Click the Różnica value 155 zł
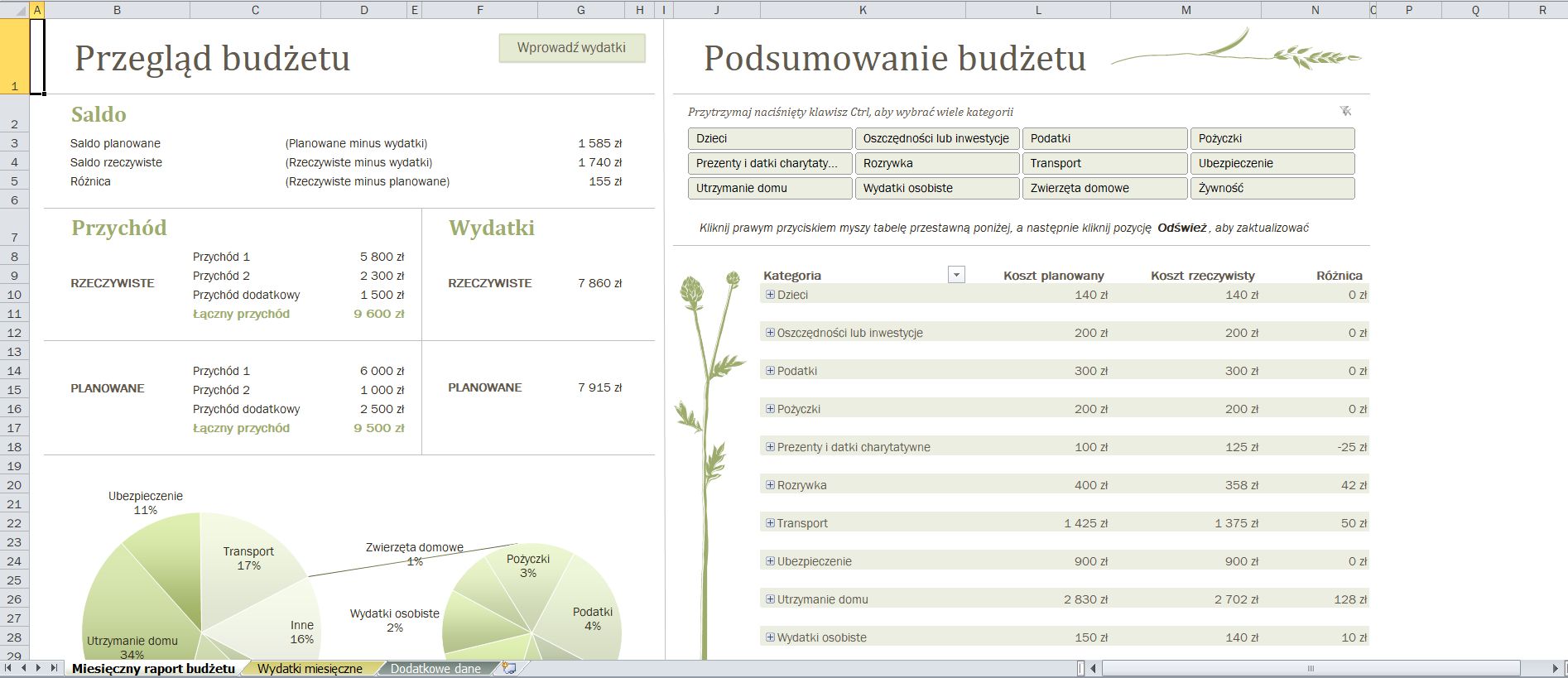The image size is (1568, 678). [x=605, y=181]
